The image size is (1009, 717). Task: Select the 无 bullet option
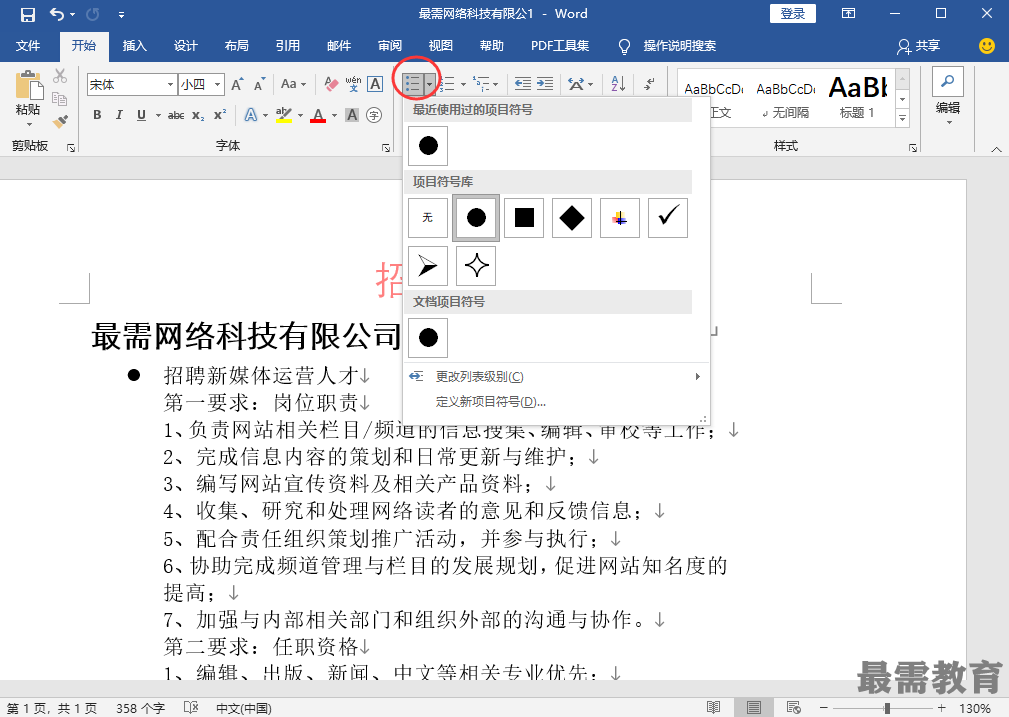(428, 218)
